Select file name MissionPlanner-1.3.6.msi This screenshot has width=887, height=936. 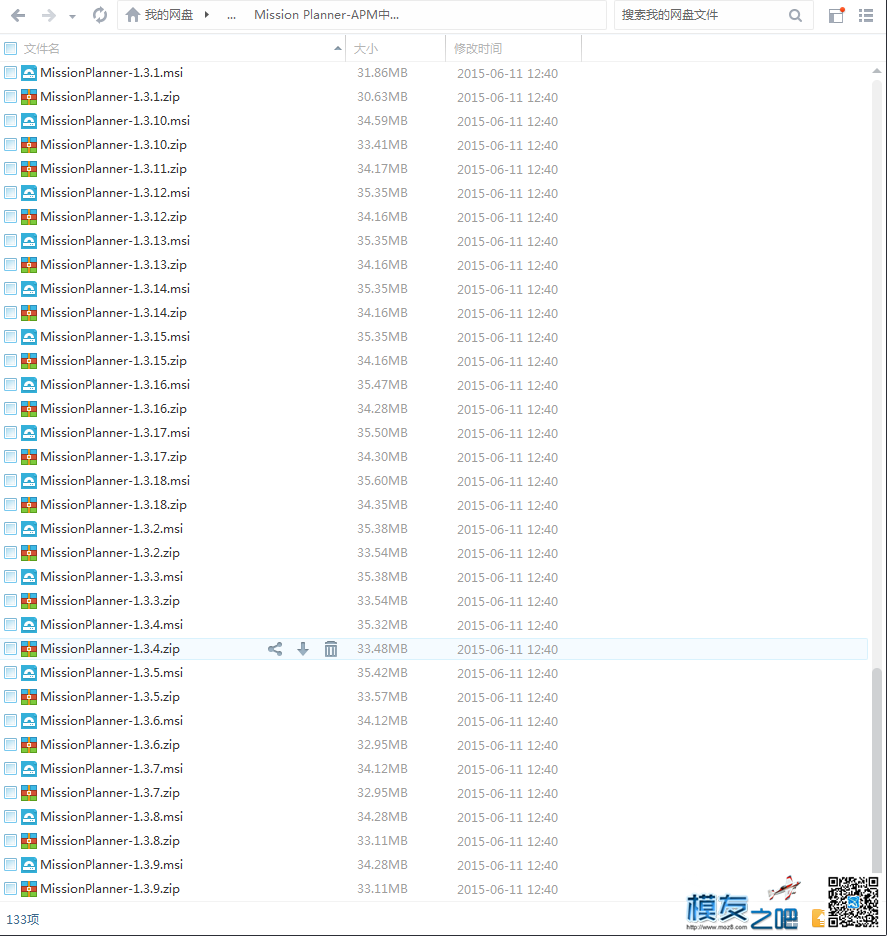point(112,721)
